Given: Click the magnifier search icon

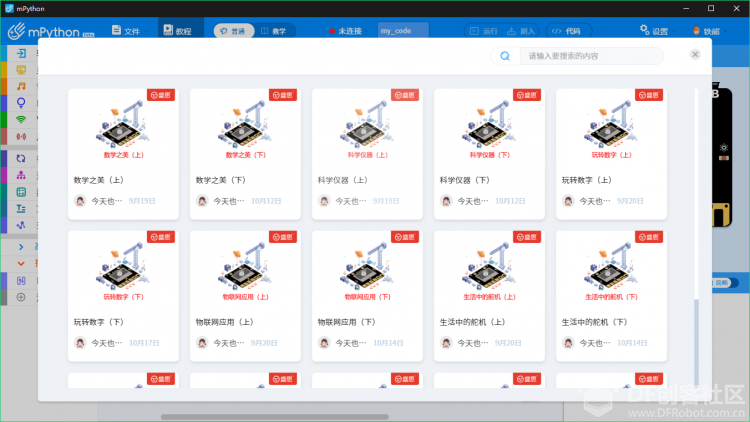Looking at the screenshot, I should point(505,56).
